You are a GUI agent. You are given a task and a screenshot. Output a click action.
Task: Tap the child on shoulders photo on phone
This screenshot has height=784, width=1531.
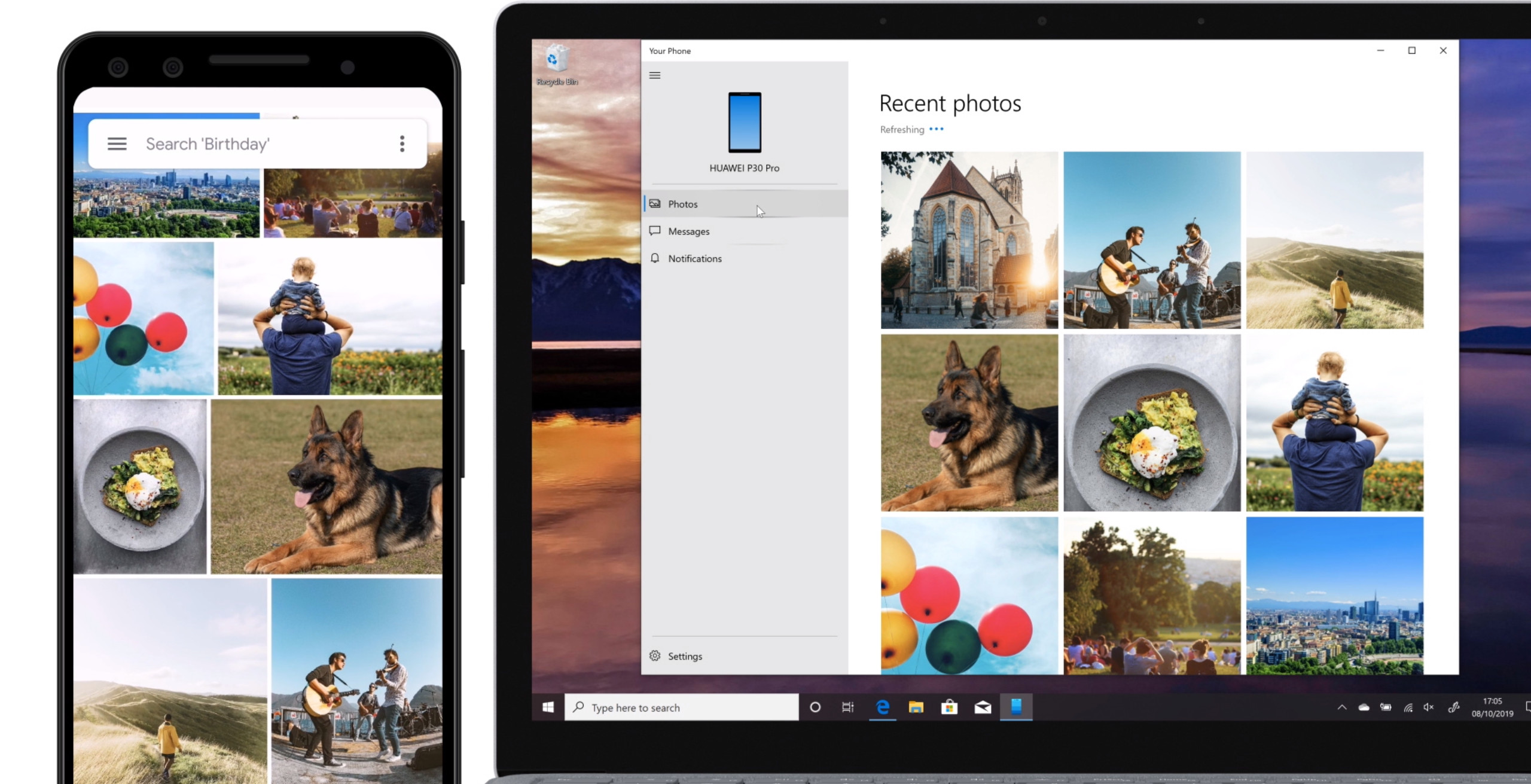click(x=330, y=318)
